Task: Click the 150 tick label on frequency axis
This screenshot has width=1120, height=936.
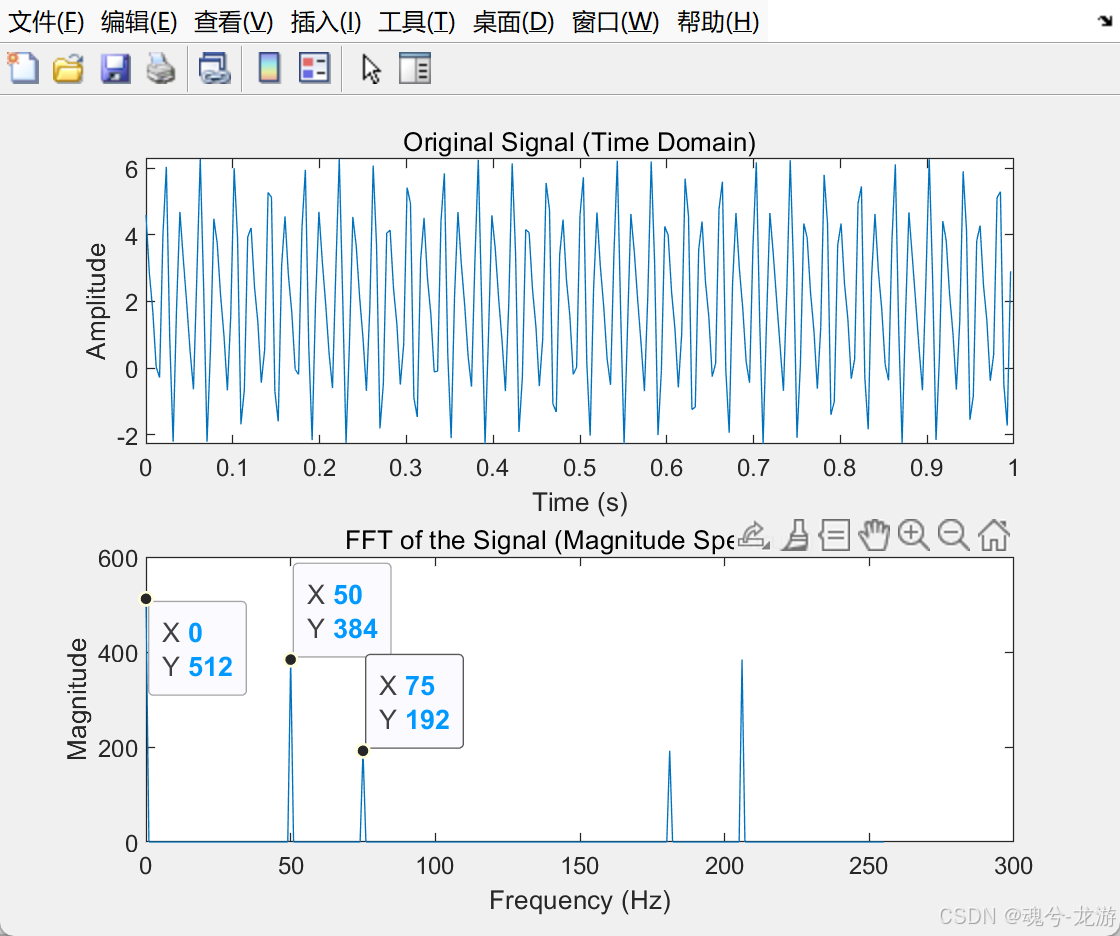Action: coord(579,866)
